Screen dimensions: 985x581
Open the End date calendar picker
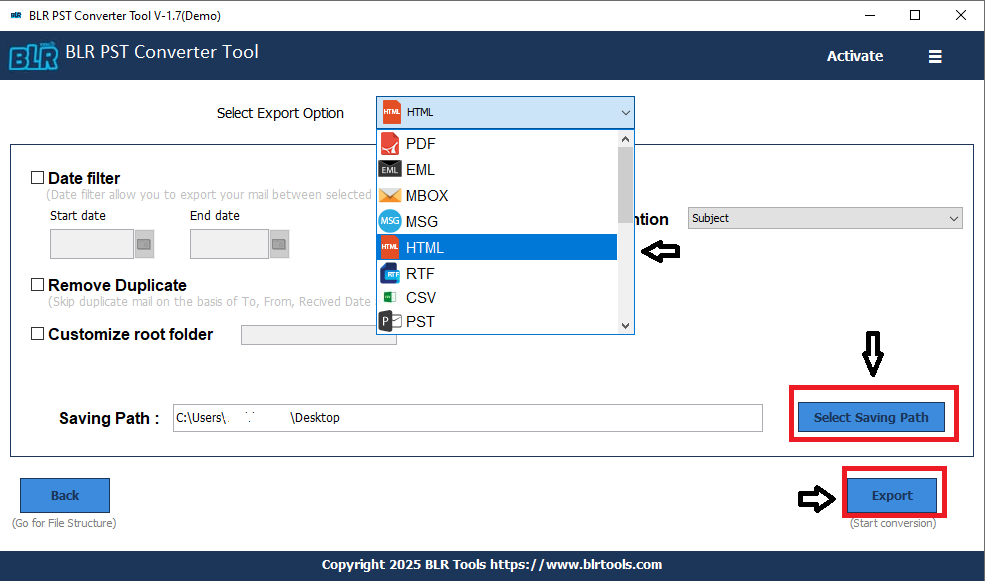[279, 244]
